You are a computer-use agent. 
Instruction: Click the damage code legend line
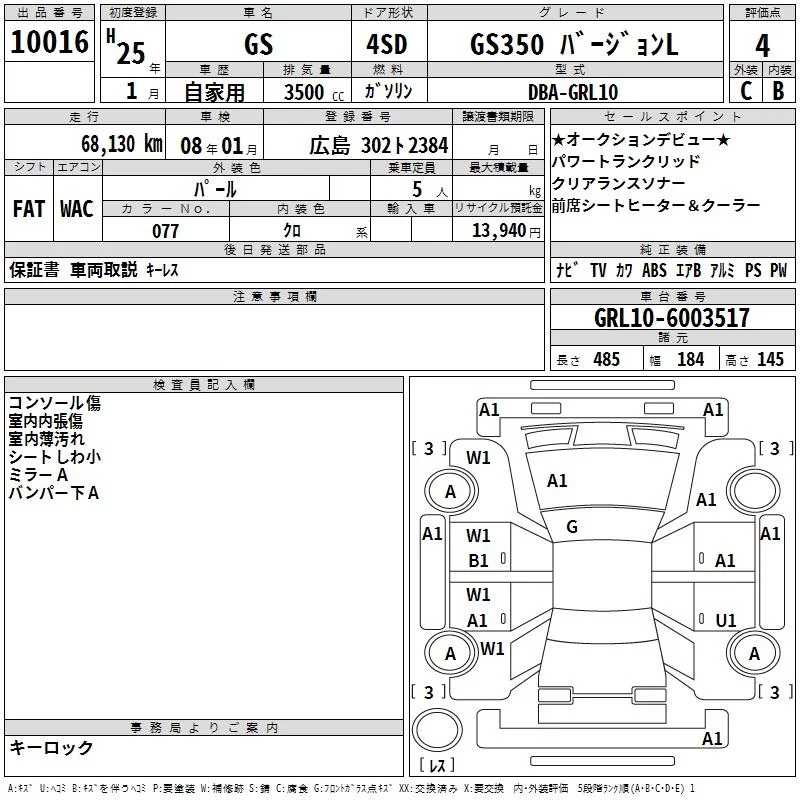coord(352,789)
